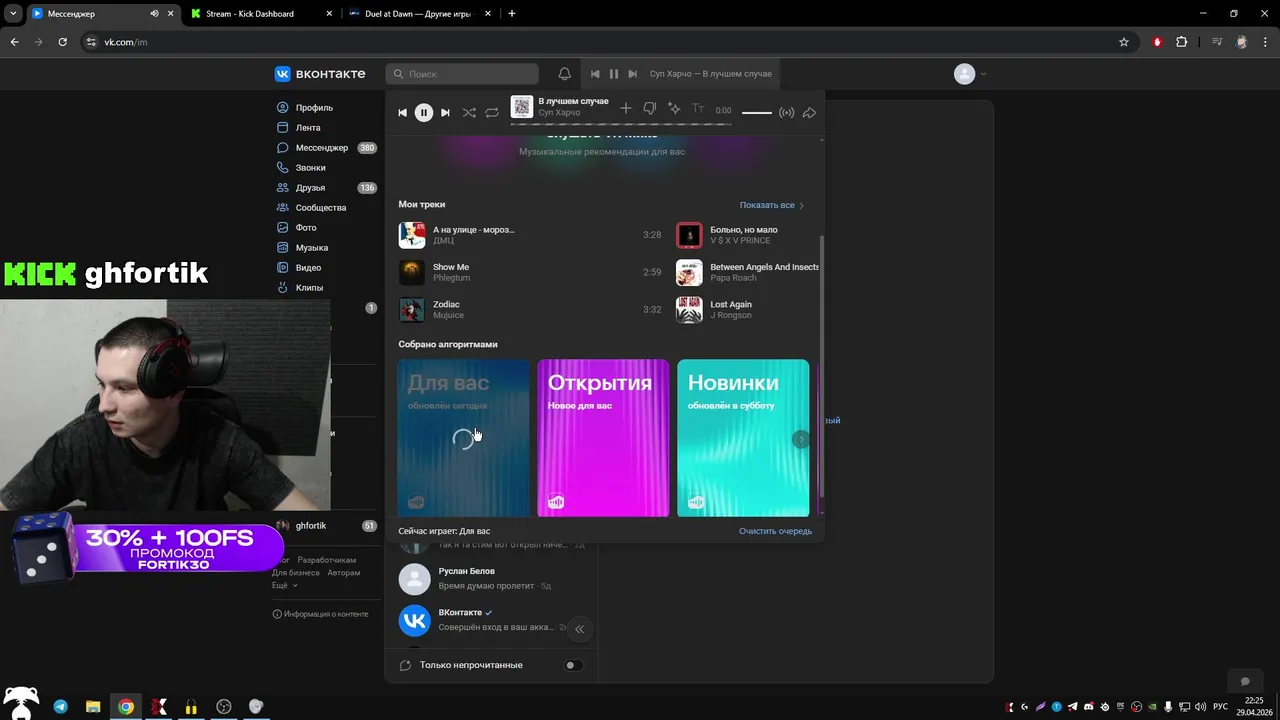
Task: Play Between Angels And Insects track
Action: click(747, 272)
